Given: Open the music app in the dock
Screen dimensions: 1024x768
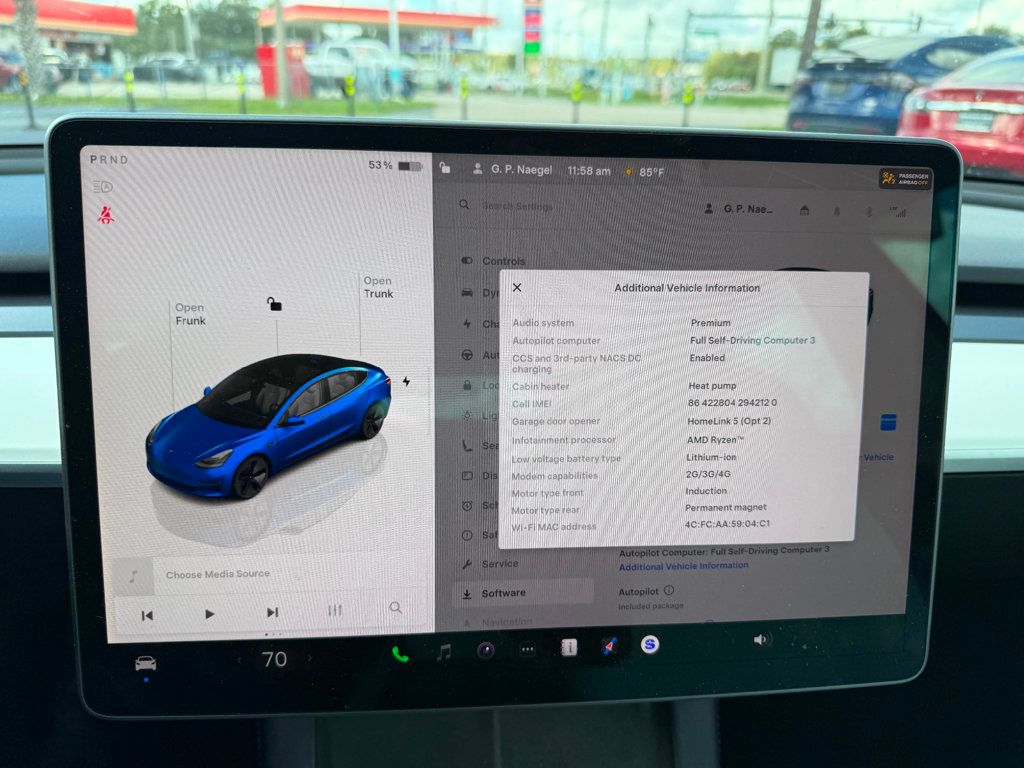Looking at the screenshot, I should (x=443, y=652).
